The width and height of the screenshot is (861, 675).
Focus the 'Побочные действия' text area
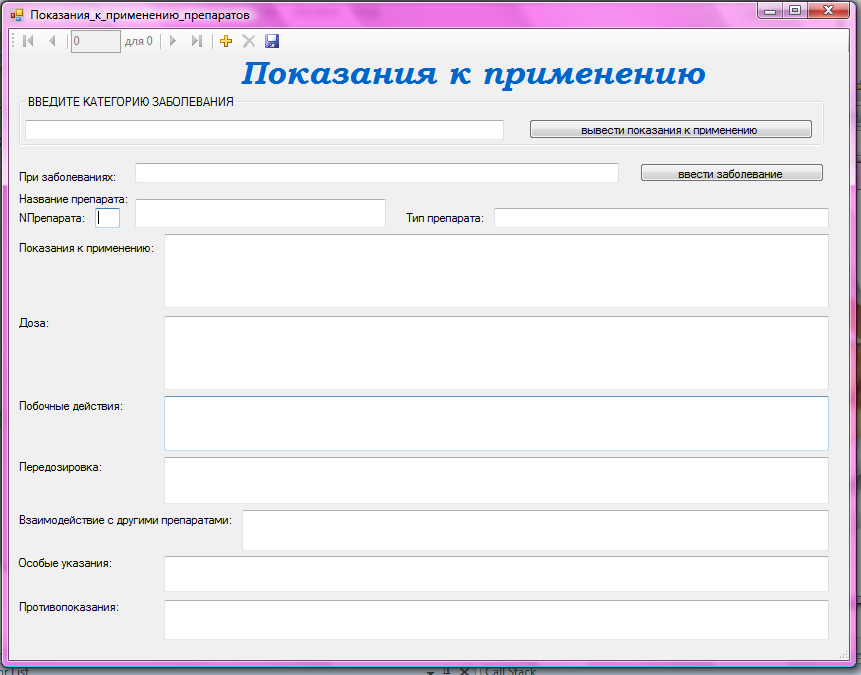[496, 423]
